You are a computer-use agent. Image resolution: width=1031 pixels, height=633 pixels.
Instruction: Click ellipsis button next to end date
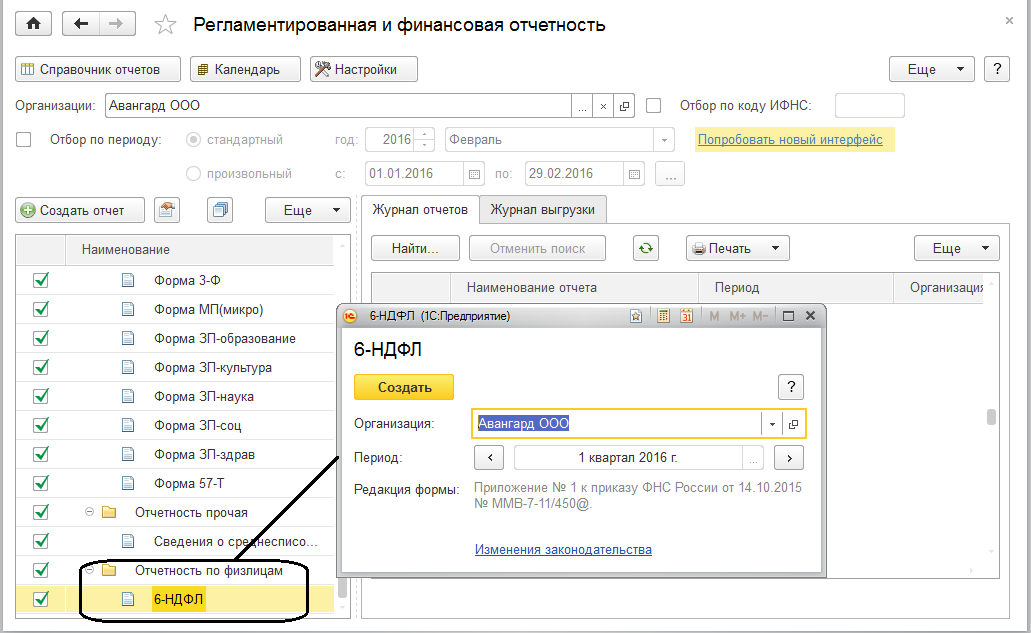point(670,174)
